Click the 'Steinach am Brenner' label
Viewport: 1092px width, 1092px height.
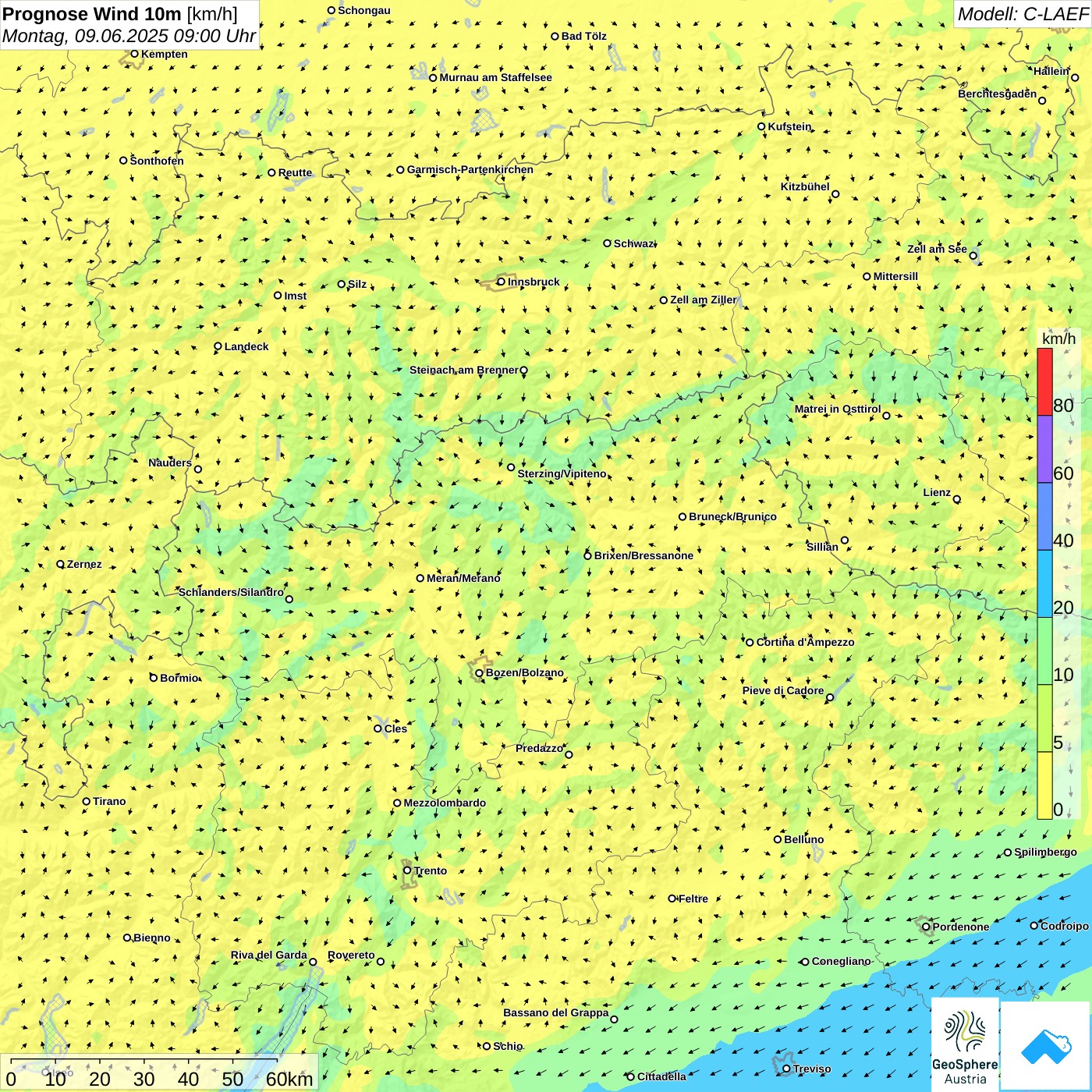463,370
